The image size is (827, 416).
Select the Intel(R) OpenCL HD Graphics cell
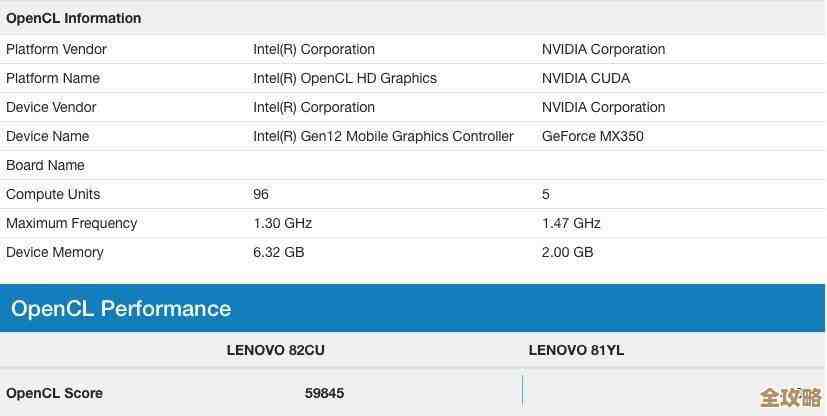coord(345,78)
